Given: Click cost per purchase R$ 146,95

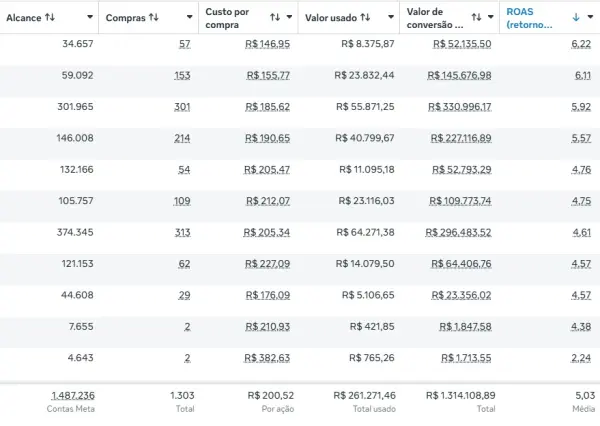Looking at the screenshot, I should tap(267, 44).
